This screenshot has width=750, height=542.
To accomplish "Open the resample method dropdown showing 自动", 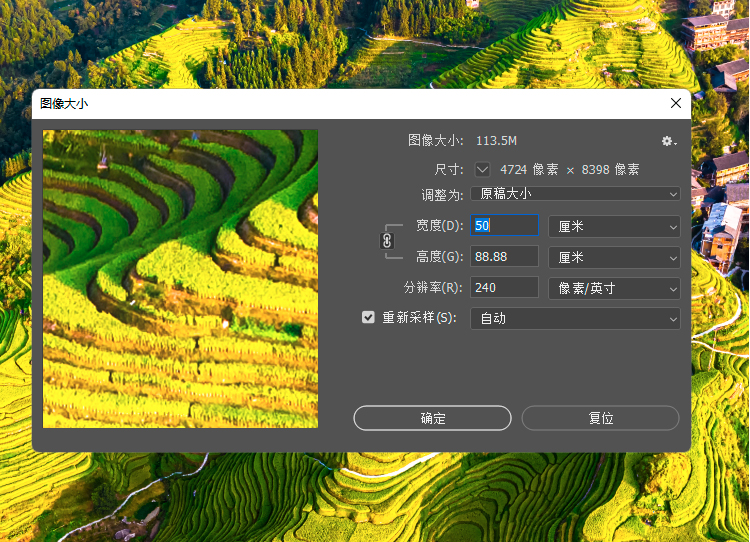I will [x=575, y=318].
